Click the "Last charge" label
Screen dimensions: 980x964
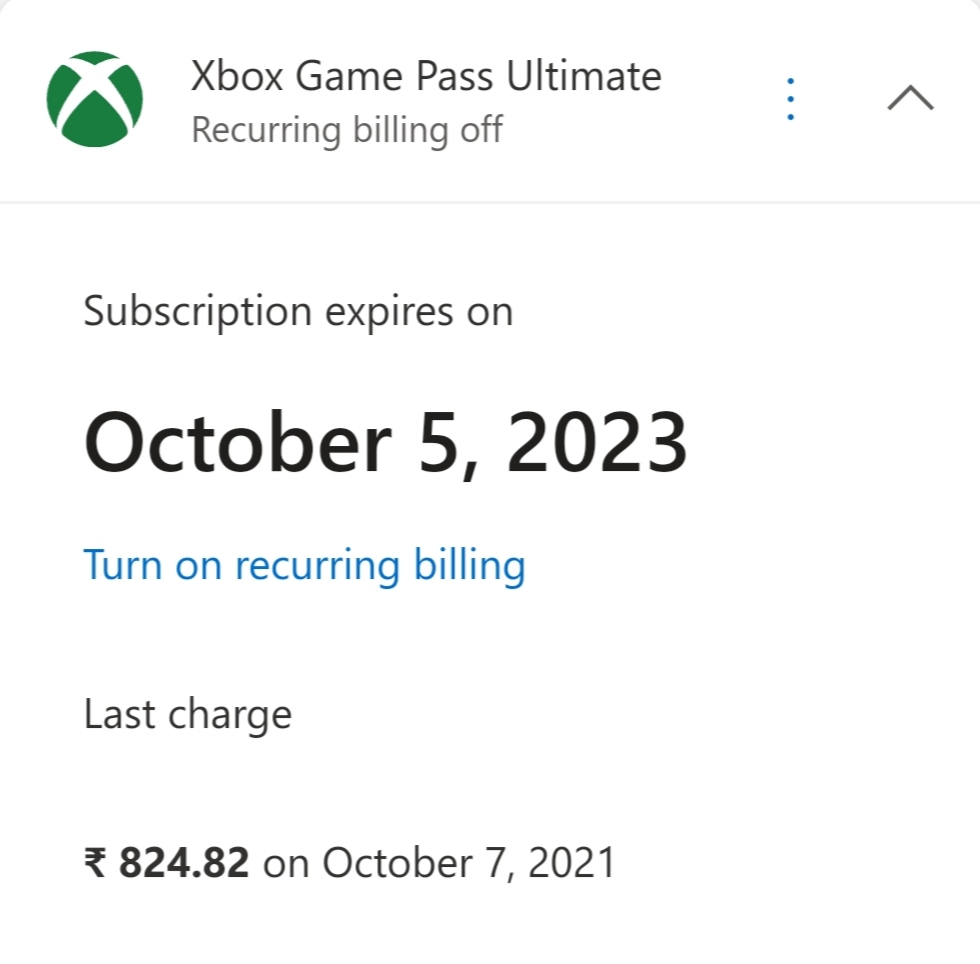click(x=188, y=715)
